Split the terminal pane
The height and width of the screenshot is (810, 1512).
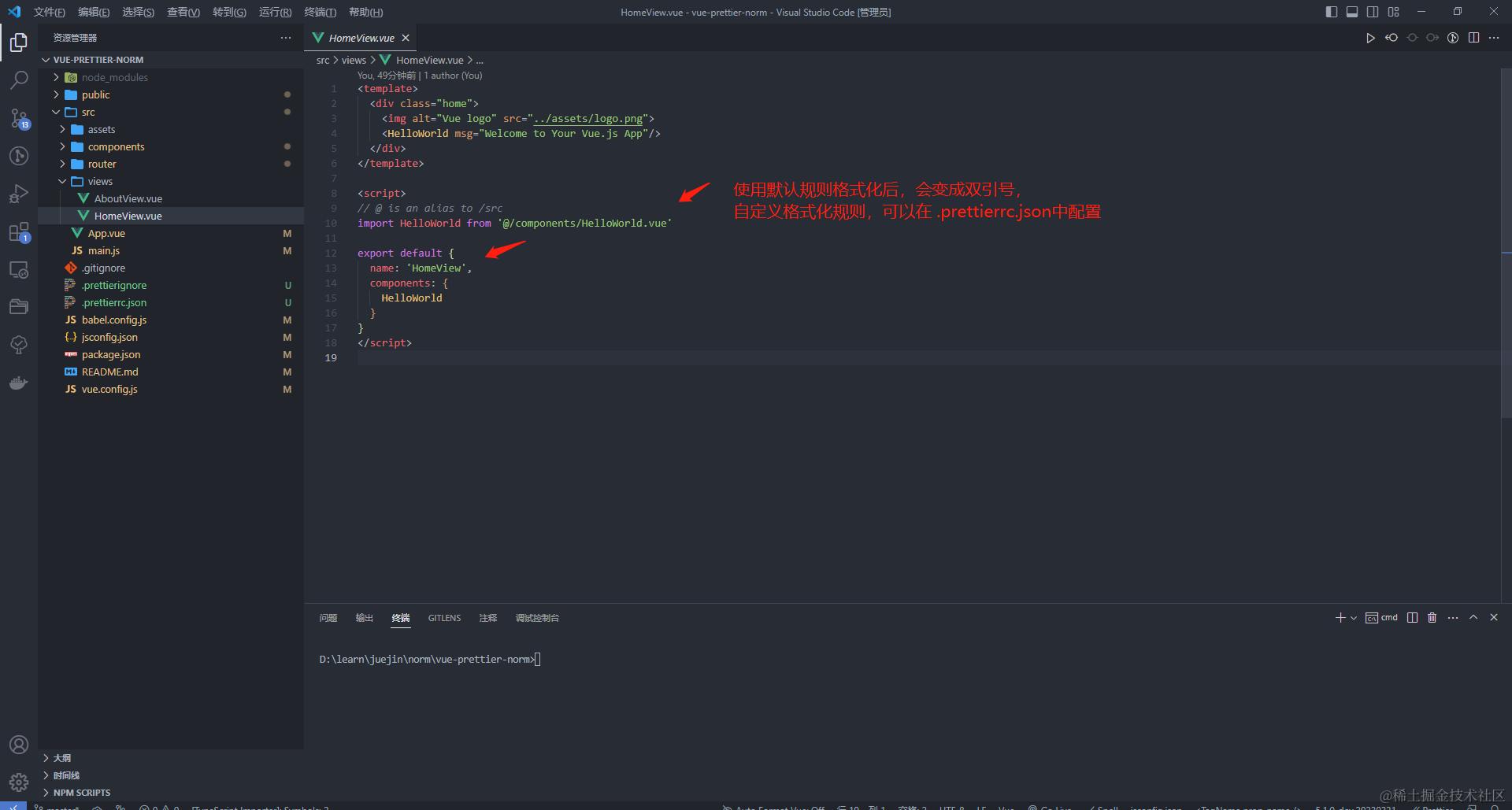(1412, 618)
